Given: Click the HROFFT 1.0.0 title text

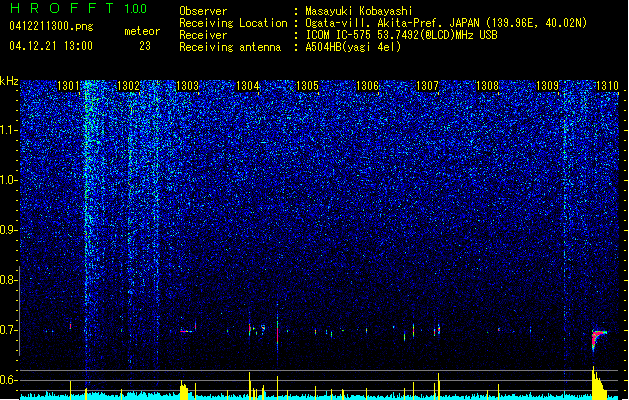Looking at the screenshot, I should 79,8.
